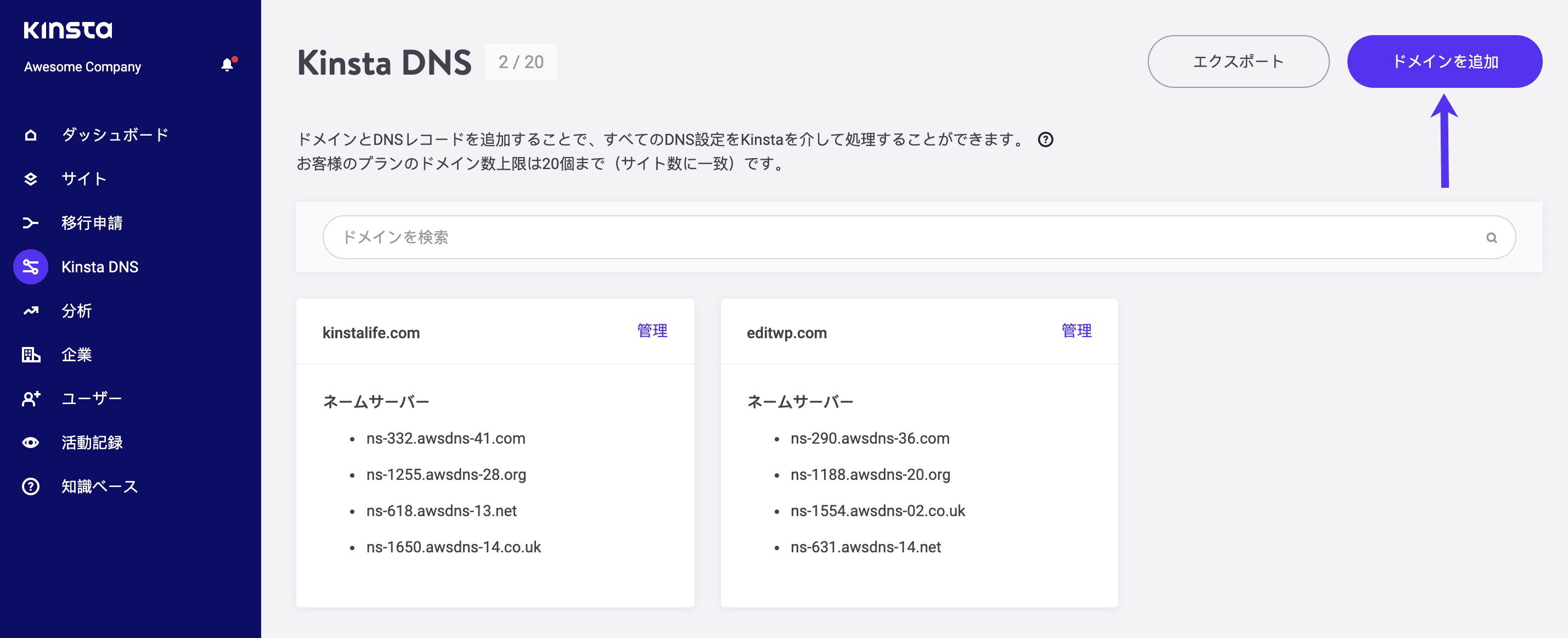Open the ダッシュボード menu item
This screenshot has height=638, width=1568.
pyautogui.click(x=115, y=135)
